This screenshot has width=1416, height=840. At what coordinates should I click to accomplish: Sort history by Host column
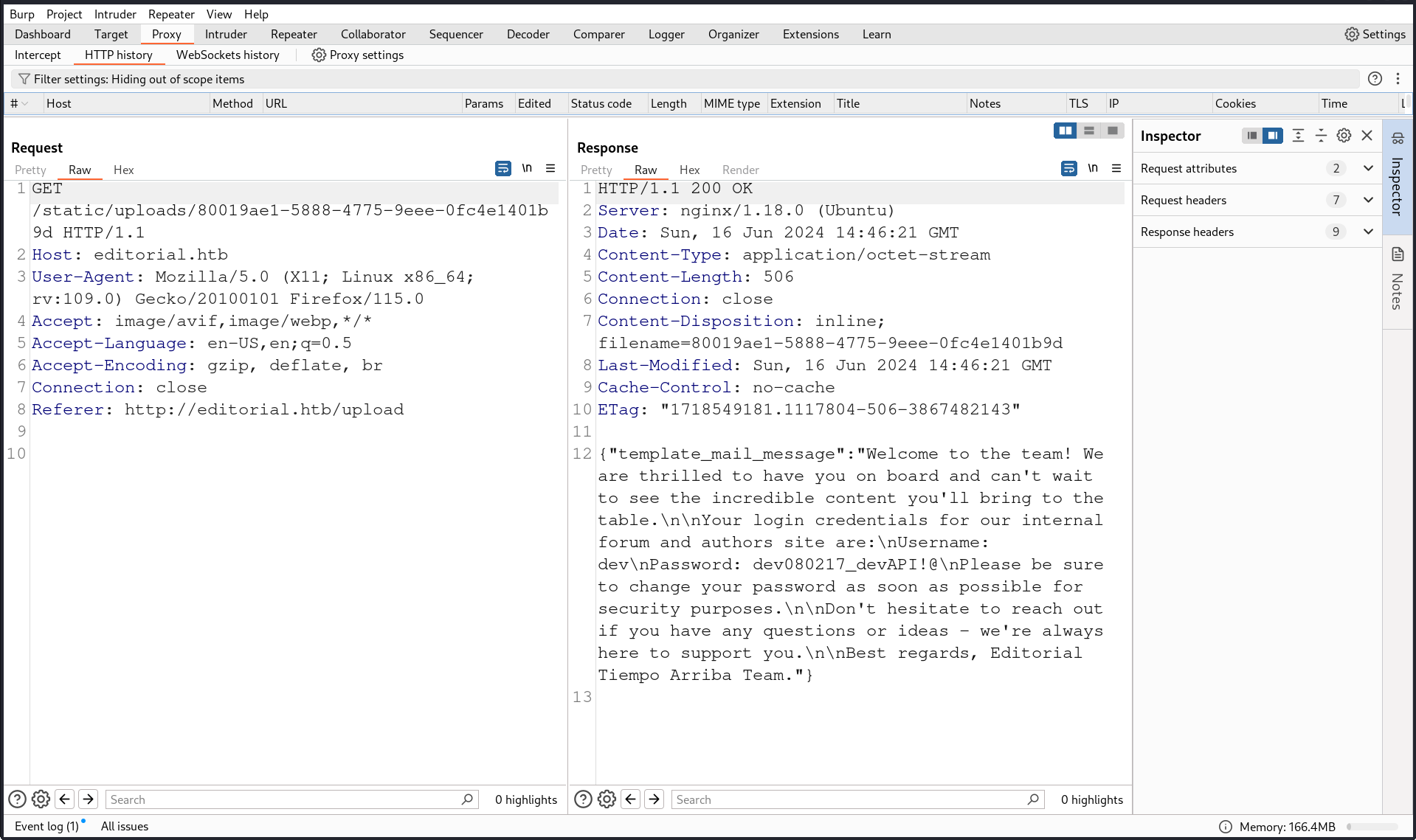click(x=126, y=104)
